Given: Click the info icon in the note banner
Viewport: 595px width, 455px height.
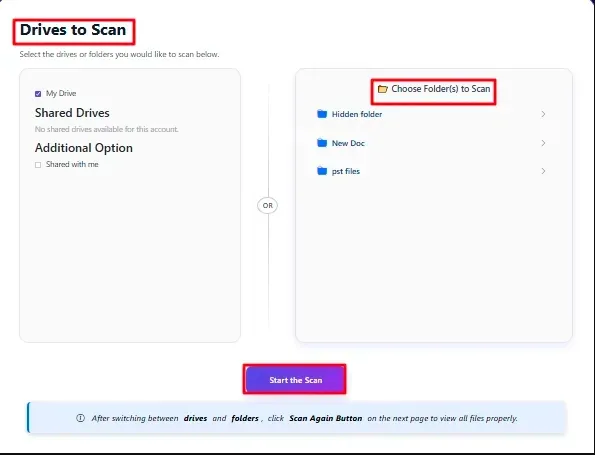Looking at the screenshot, I should [80, 418].
